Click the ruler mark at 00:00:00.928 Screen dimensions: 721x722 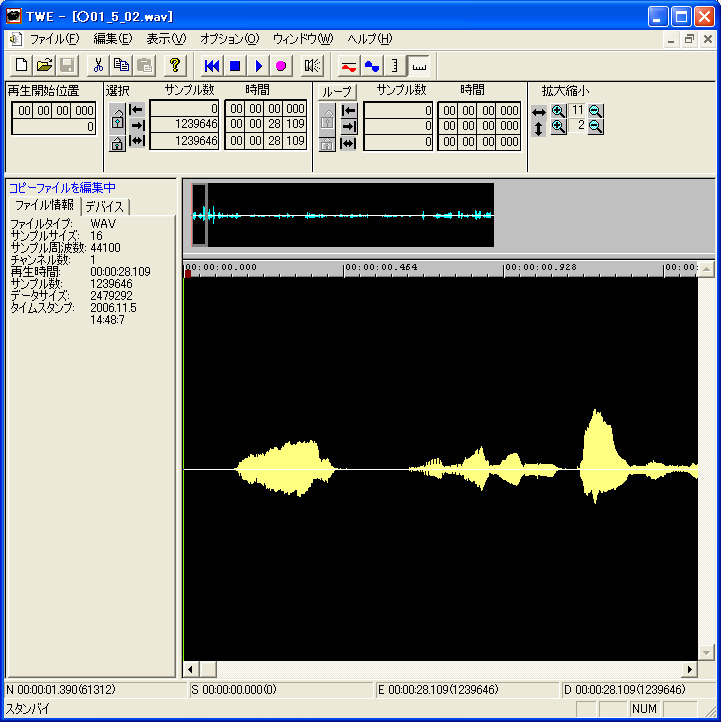pyautogui.click(x=541, y=268)
